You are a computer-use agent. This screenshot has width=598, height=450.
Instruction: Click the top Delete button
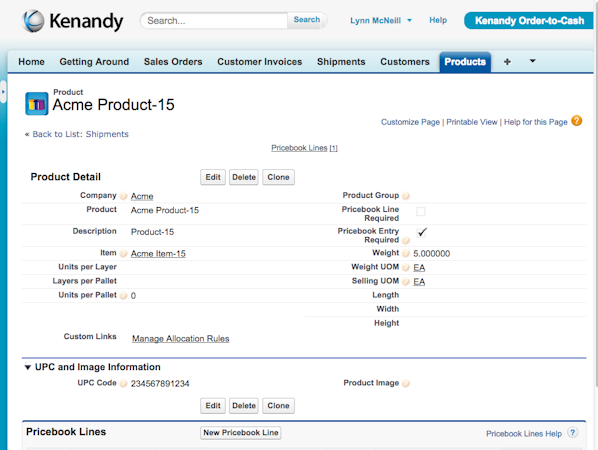(x=244, y=177)
